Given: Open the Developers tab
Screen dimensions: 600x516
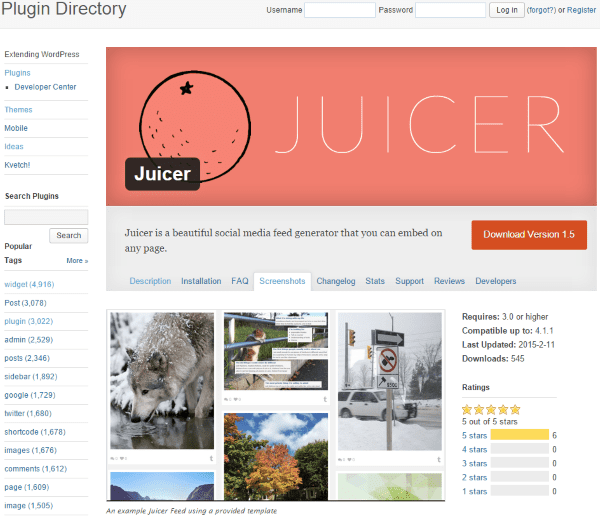Looking at the screenshot, I should 496,281.
